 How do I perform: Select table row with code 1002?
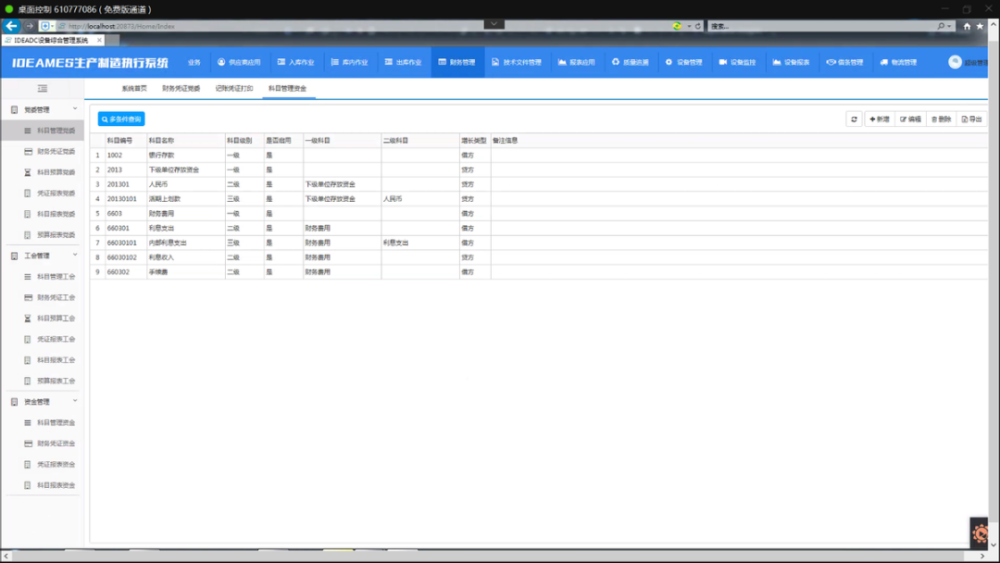[x=539, y=155]
